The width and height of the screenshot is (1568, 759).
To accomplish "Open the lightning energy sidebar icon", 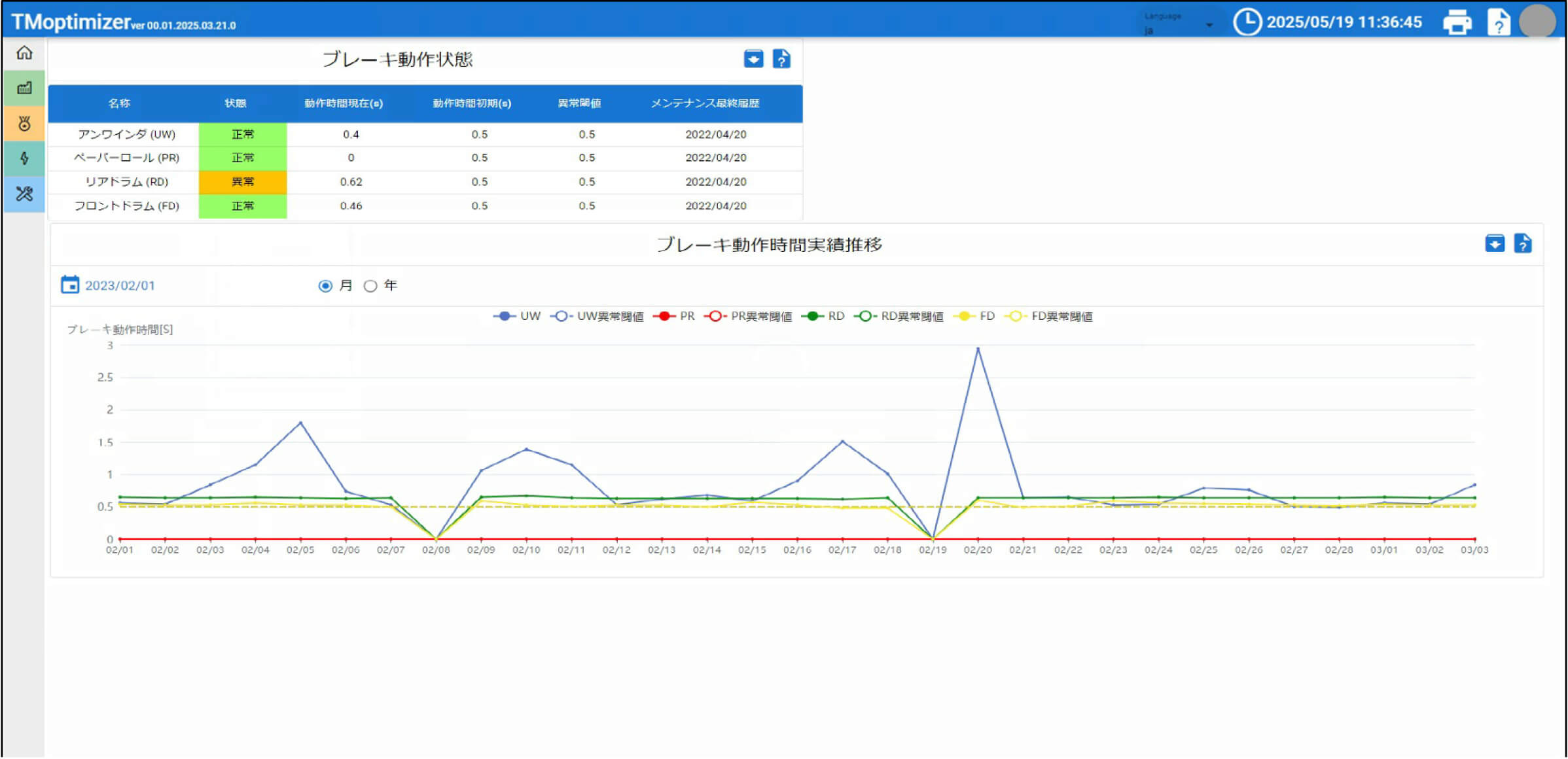I will pyautogui.click(x=24, y=158).
